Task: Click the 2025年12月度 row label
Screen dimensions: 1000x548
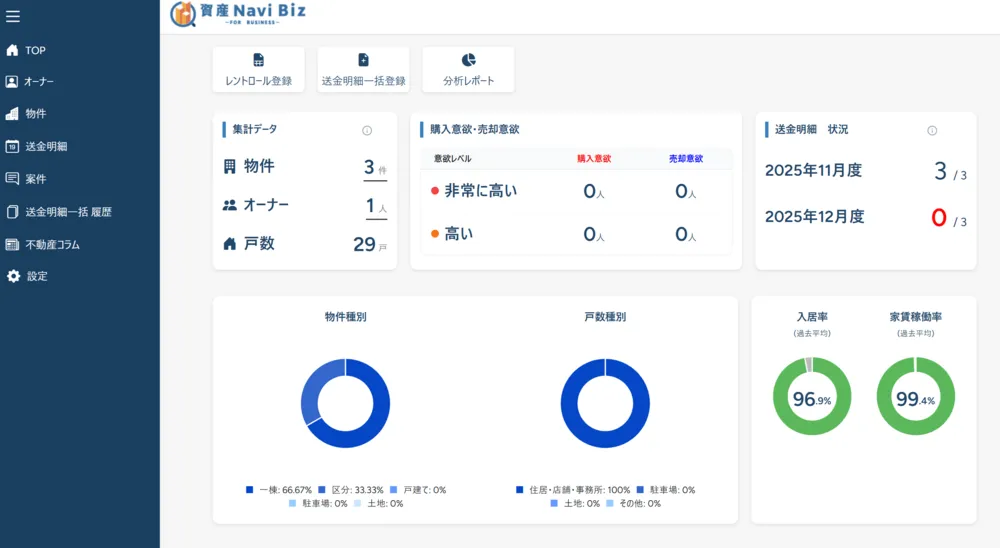Action: point(814,217)
